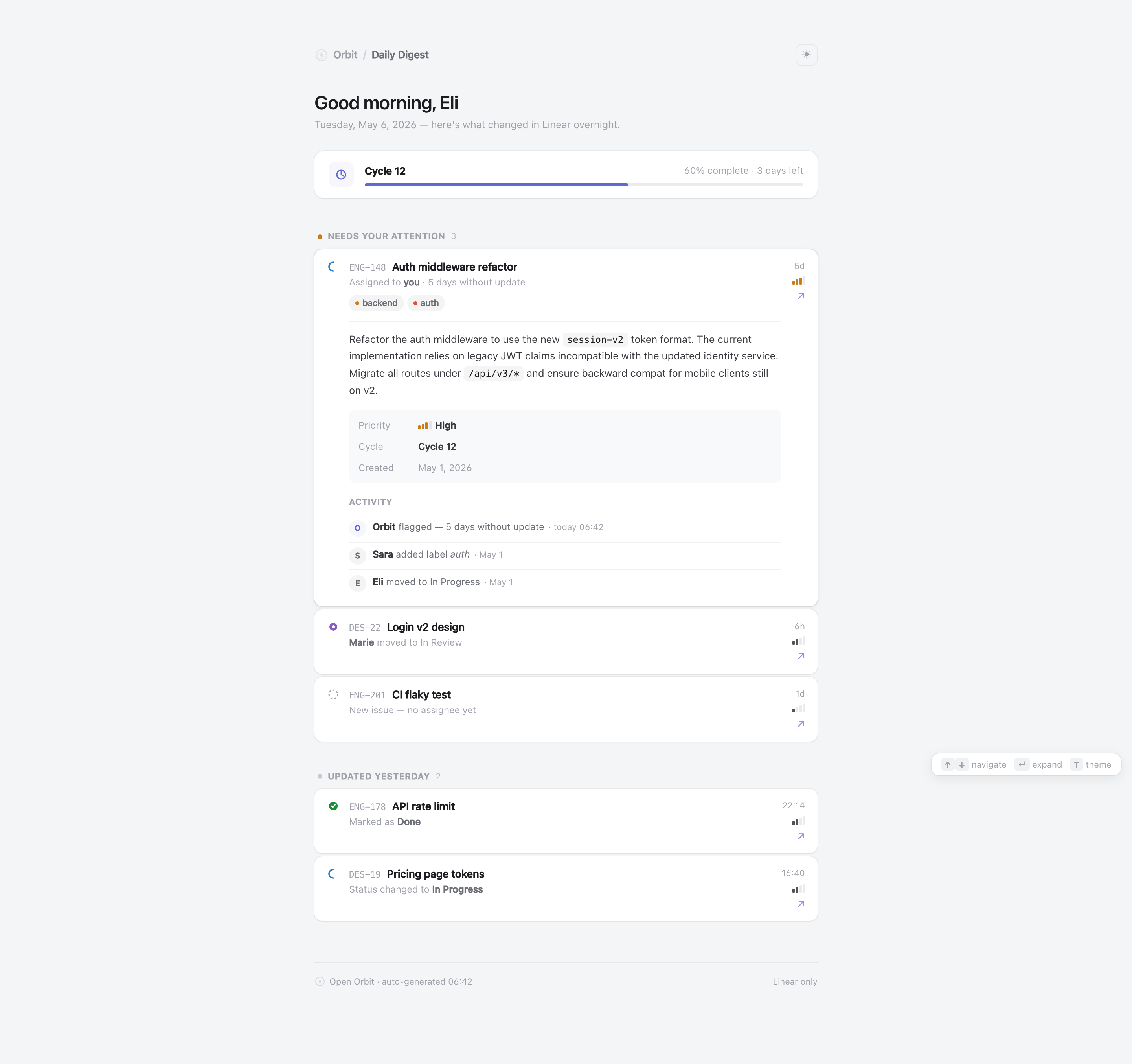Open DES-22 external link arrow

[801, 656]
